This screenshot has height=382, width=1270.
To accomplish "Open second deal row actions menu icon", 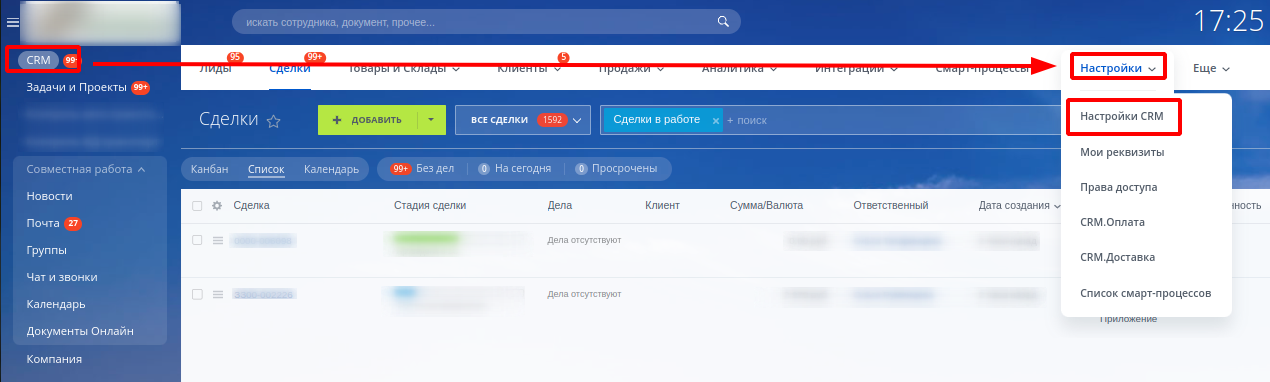I will 217,294.
